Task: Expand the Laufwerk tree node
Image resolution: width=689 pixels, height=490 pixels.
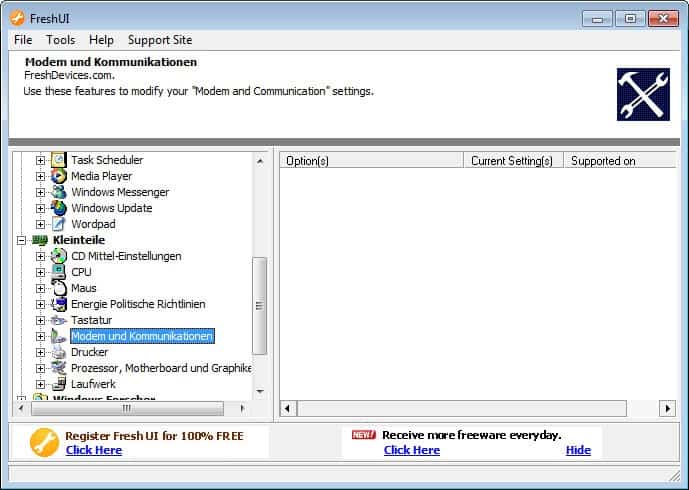Action: coord(41,384)
